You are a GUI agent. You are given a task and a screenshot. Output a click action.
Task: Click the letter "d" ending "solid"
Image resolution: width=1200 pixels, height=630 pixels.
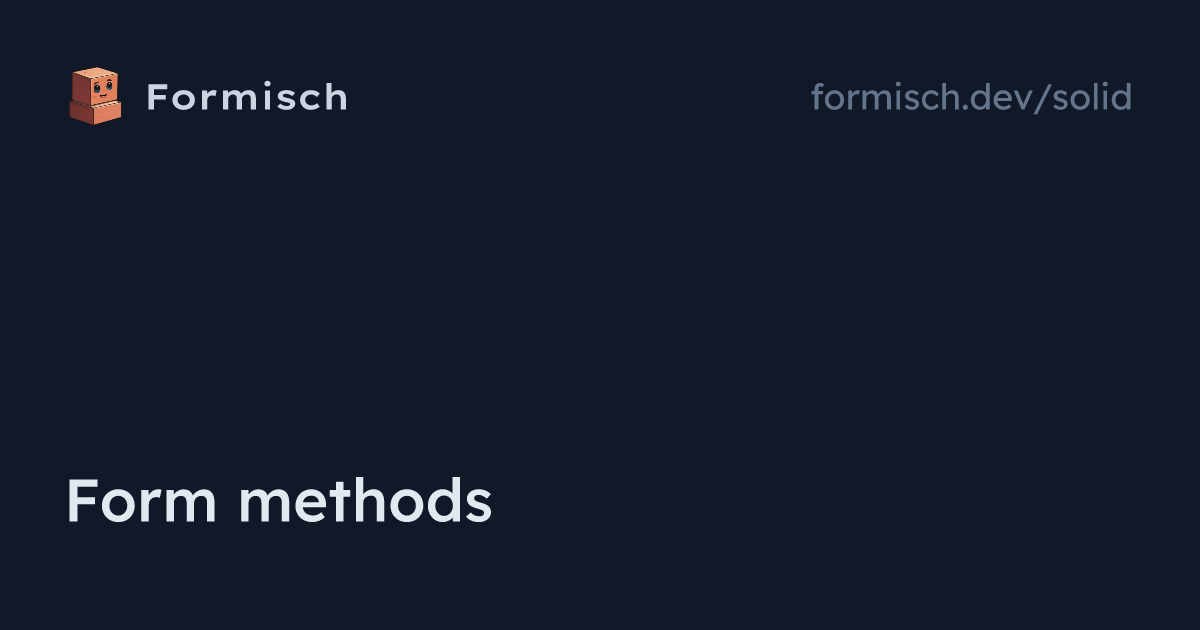coord(1122,97)
